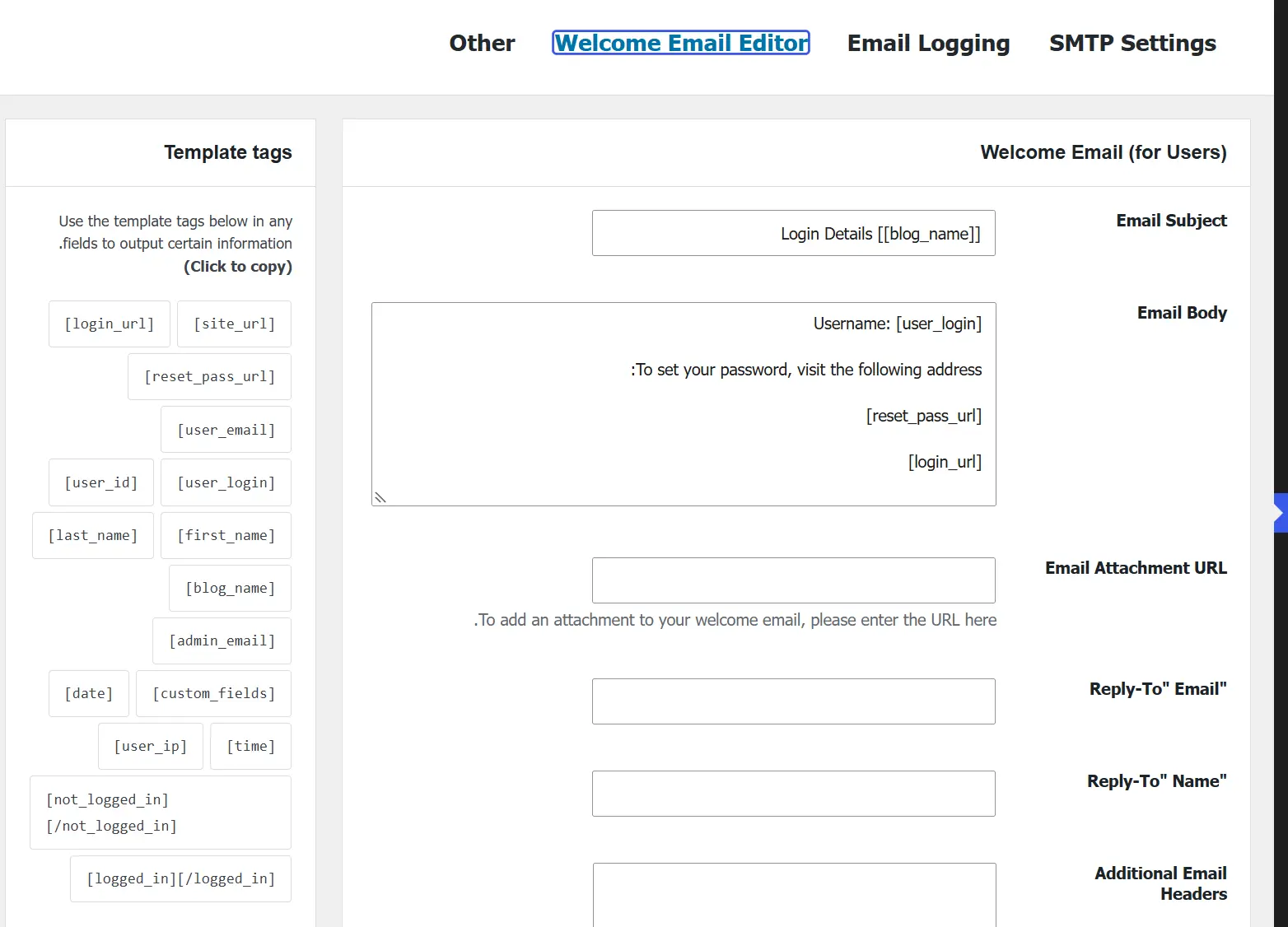
Task: Click the Email Attachment URL label
Action: 1136,568
